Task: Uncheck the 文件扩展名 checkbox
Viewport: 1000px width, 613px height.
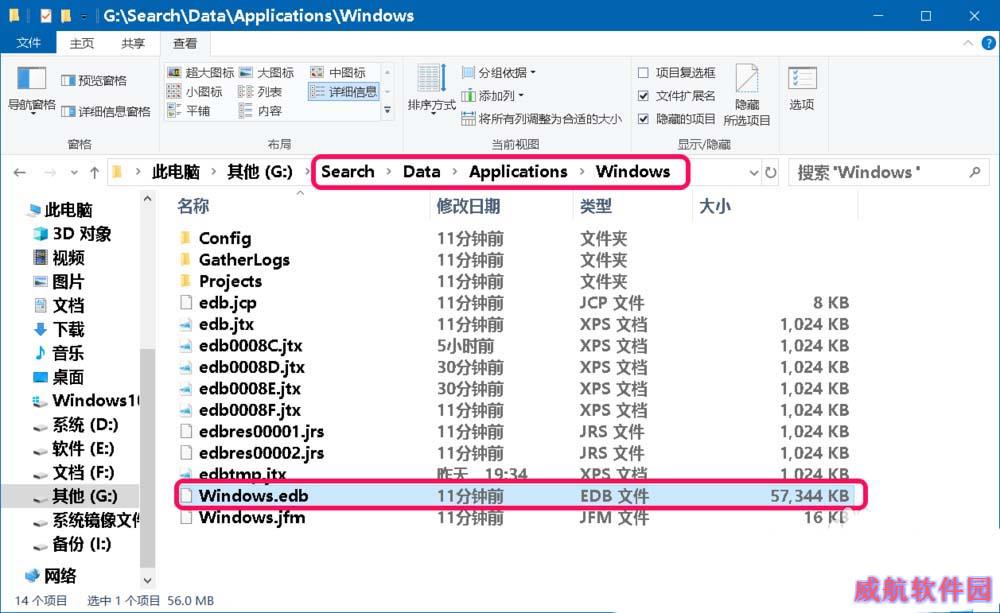Action: pyautogui.click(x=644, y=96)
